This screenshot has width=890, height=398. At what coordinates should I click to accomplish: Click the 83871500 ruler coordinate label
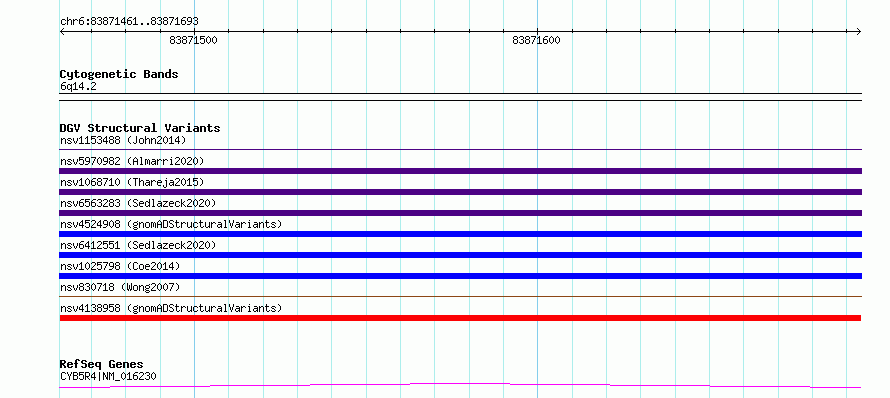pyautogui.click(x=194, y=40)
